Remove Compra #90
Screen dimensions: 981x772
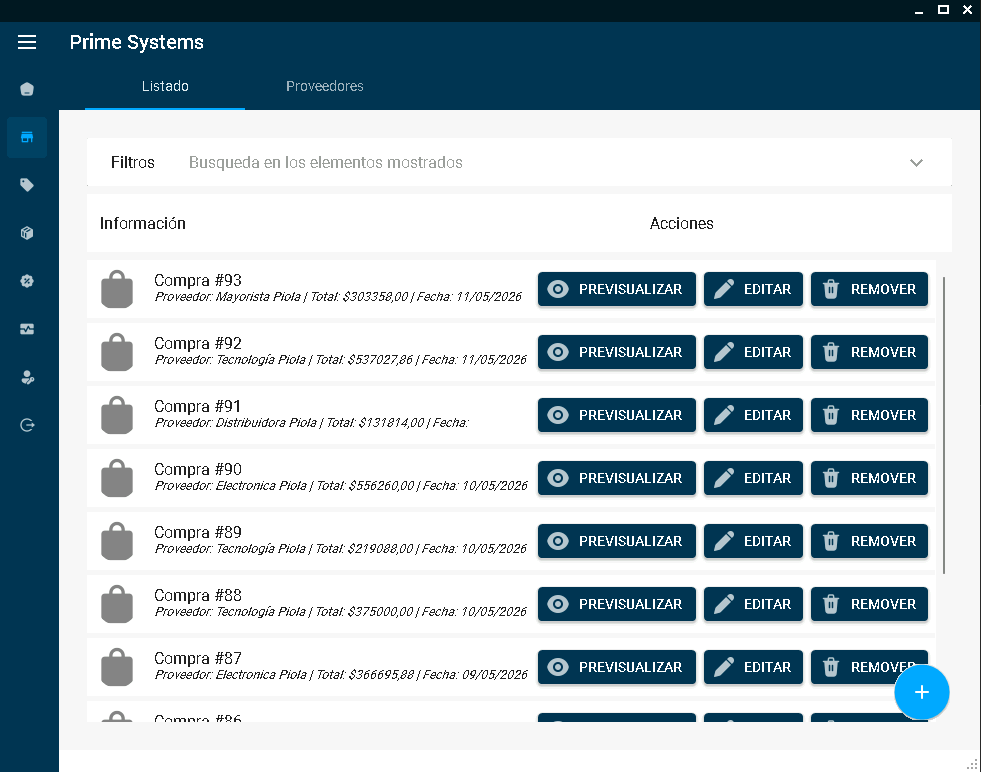pyautogui.click(x=869, y=478)
